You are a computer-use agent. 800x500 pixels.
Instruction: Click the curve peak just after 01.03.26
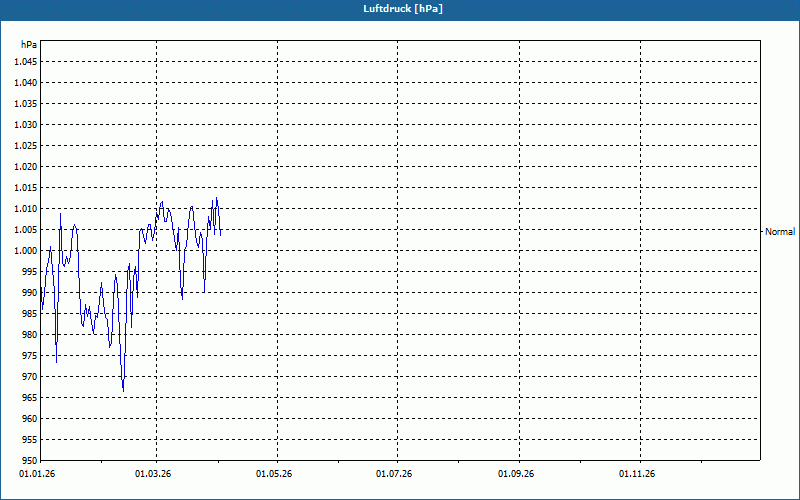pos(161,202)
